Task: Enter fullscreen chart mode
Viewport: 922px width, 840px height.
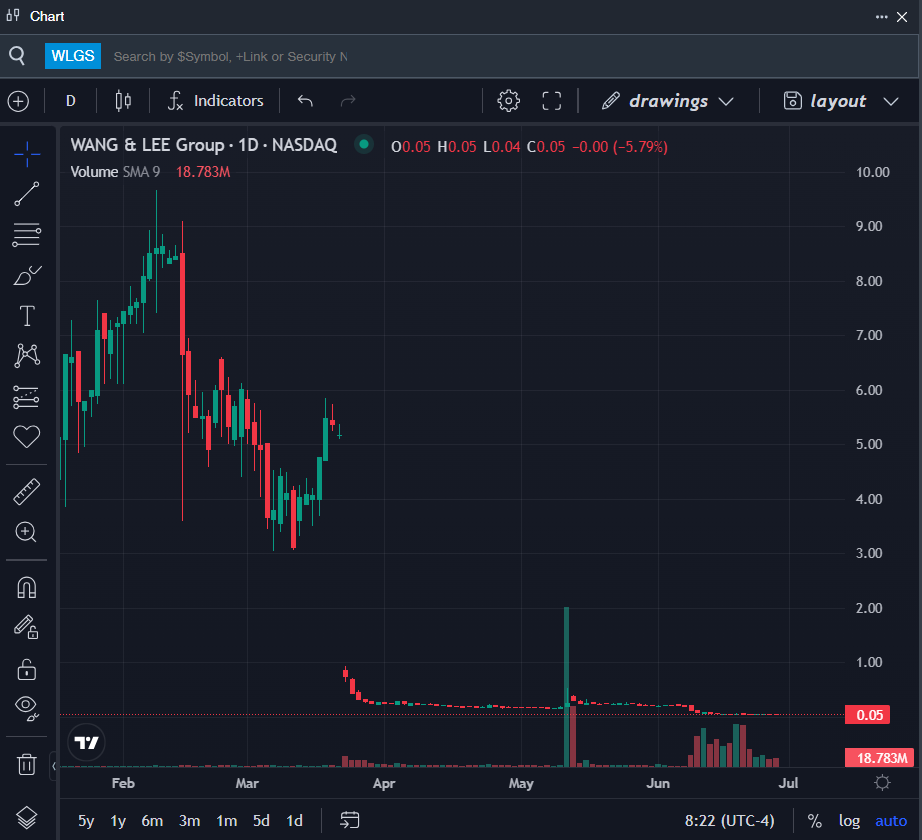Action: [552, 101]
